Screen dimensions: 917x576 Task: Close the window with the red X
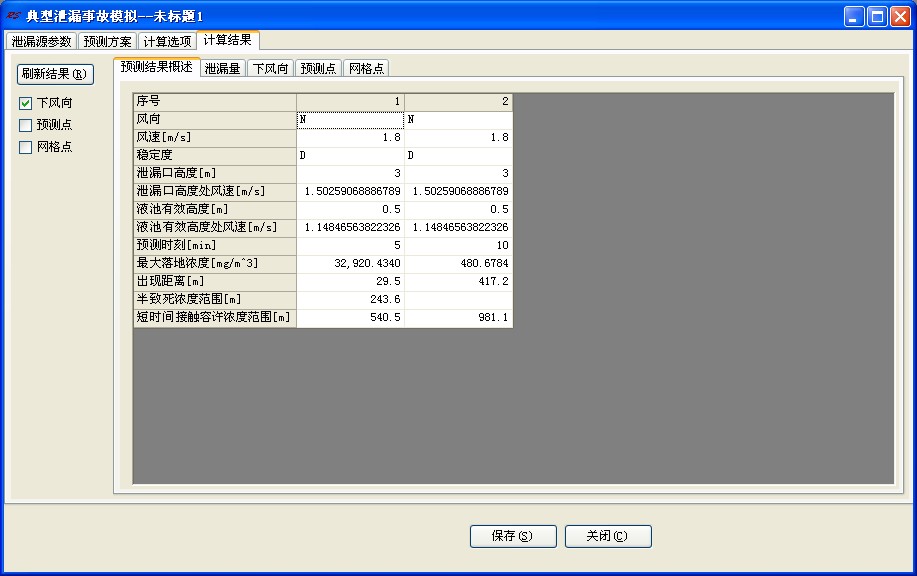click(x=900, y=16)
